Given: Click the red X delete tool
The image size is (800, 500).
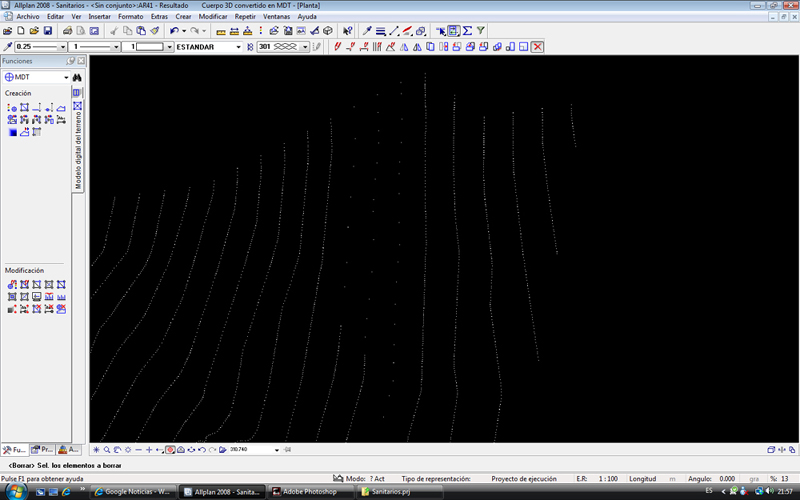Looking at the screenshot, I should pyautogui.click(x=537, y=47).
